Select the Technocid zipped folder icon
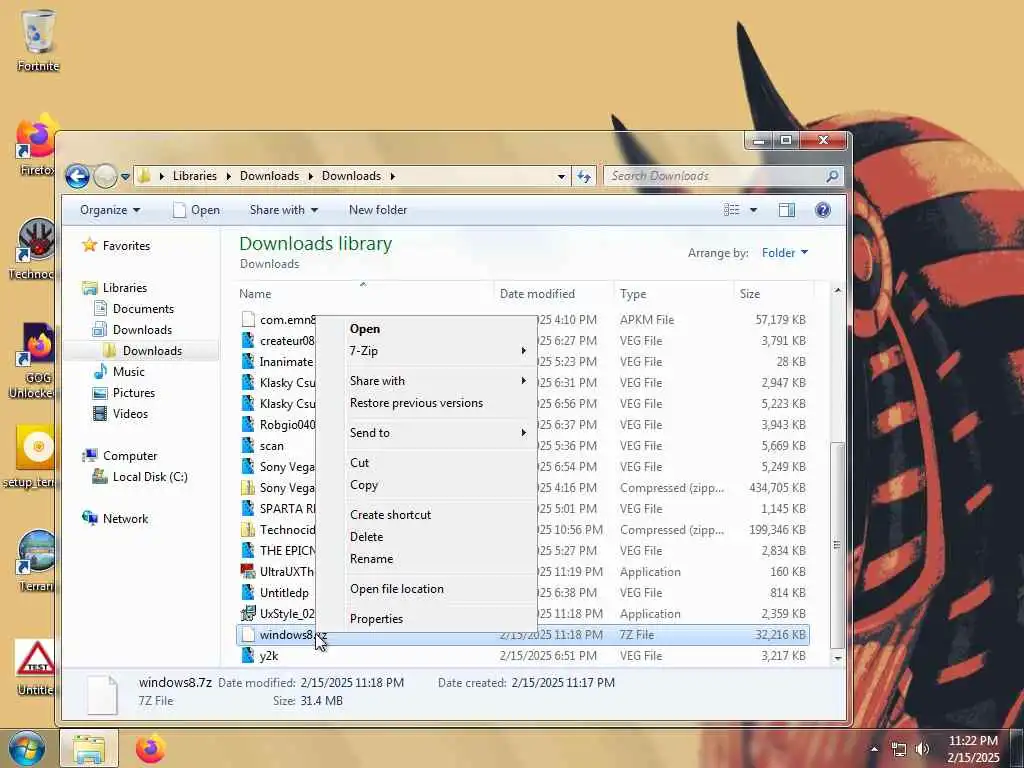Image resolution: width=1024 pixels, height=768 pixels. (248, 530)
